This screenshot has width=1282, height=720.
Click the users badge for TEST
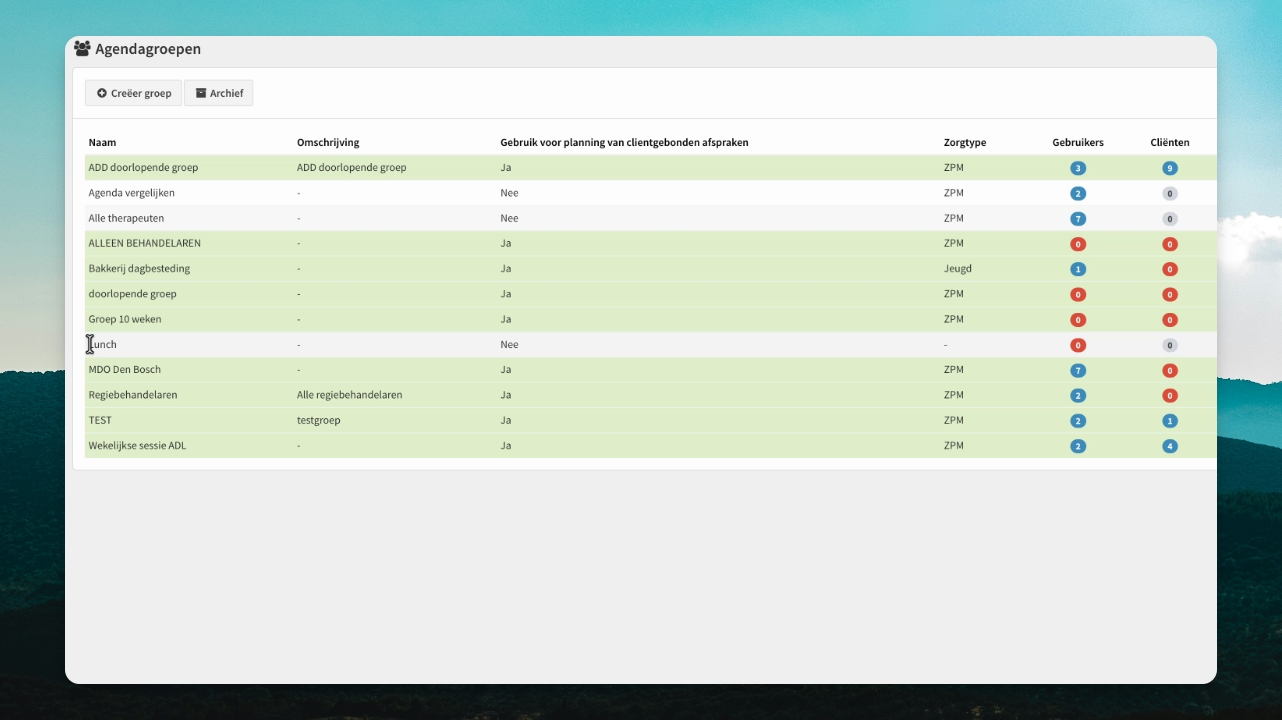(1078, 421)
